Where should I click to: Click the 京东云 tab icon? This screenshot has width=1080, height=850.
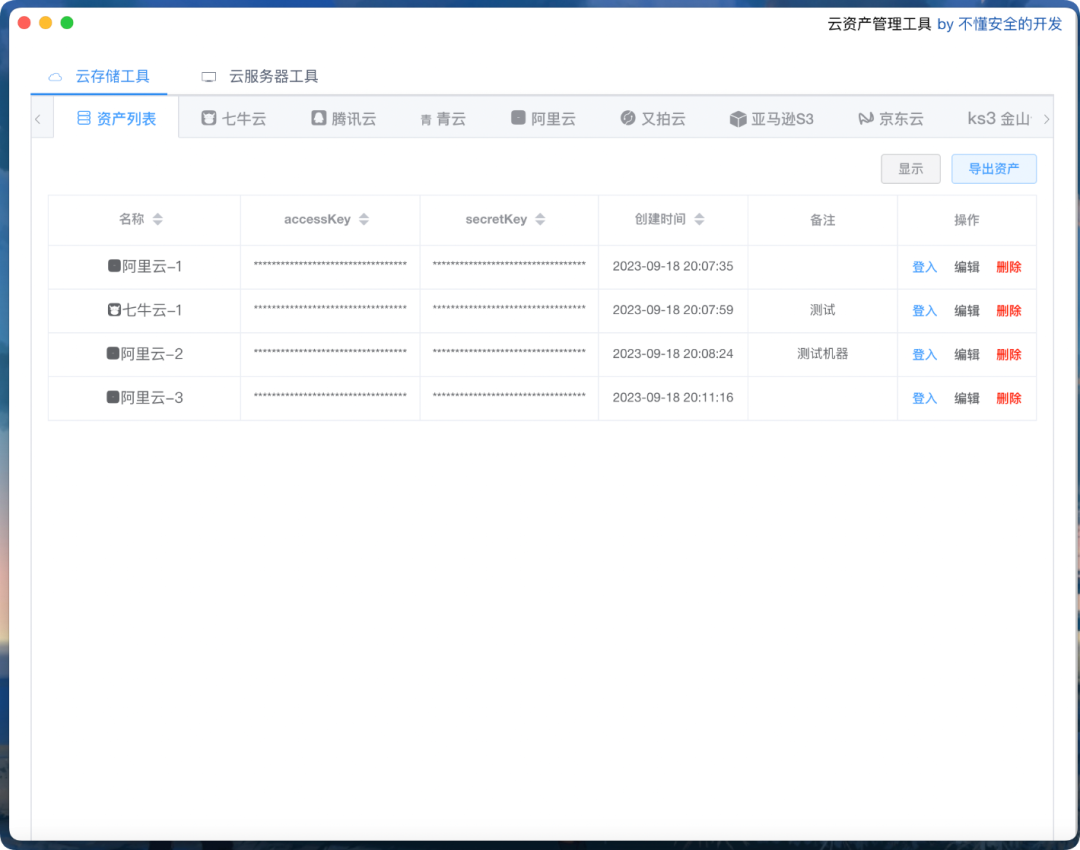tap(866, 118)
